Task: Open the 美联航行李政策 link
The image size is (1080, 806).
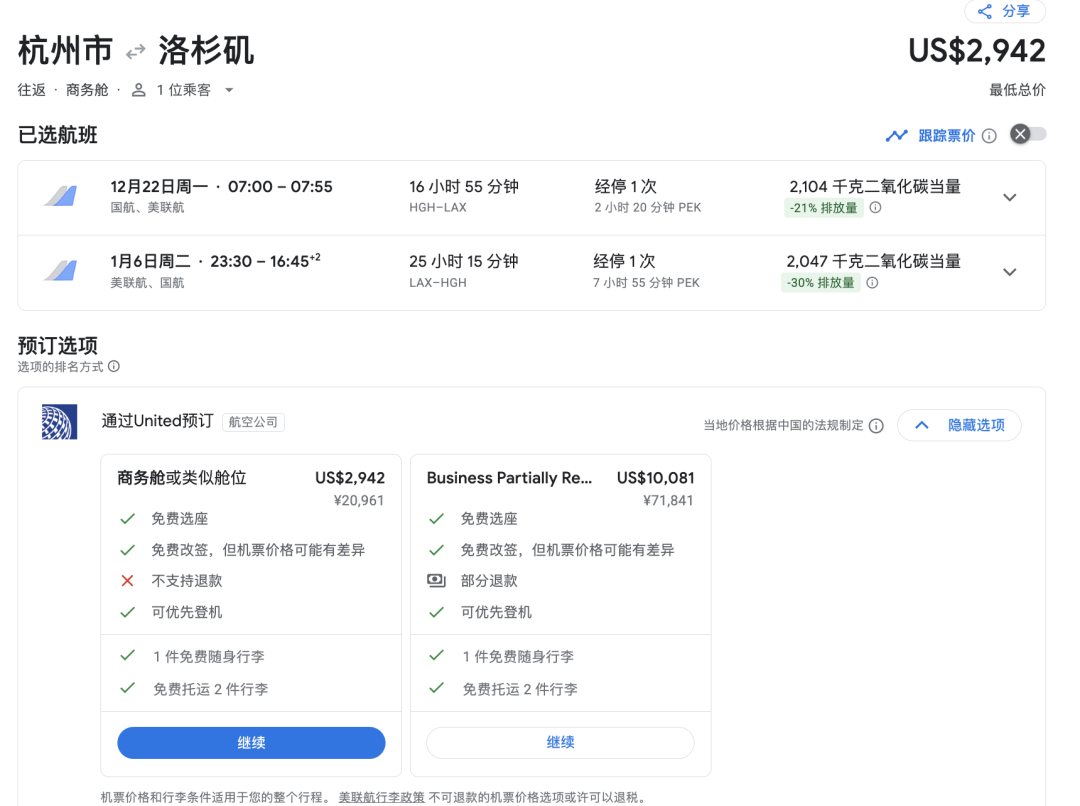Action: coord(381,798)
